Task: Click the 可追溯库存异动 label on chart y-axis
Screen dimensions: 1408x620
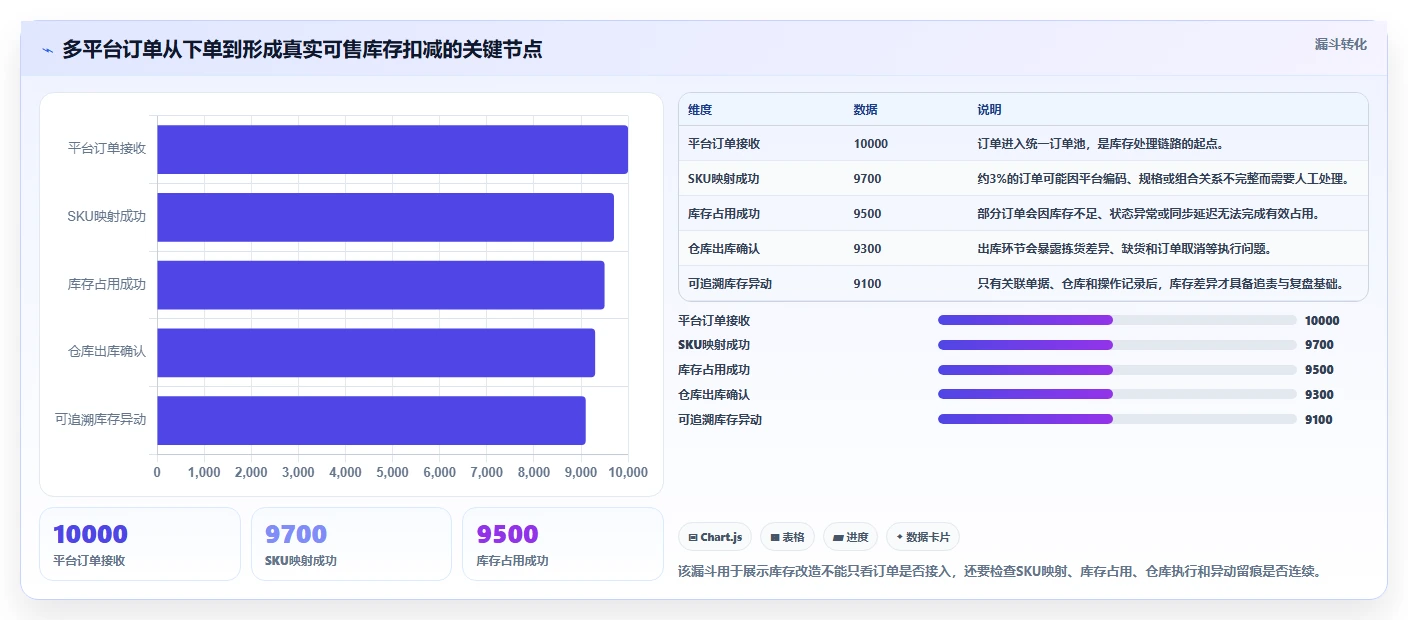Action: pos(101,420)
